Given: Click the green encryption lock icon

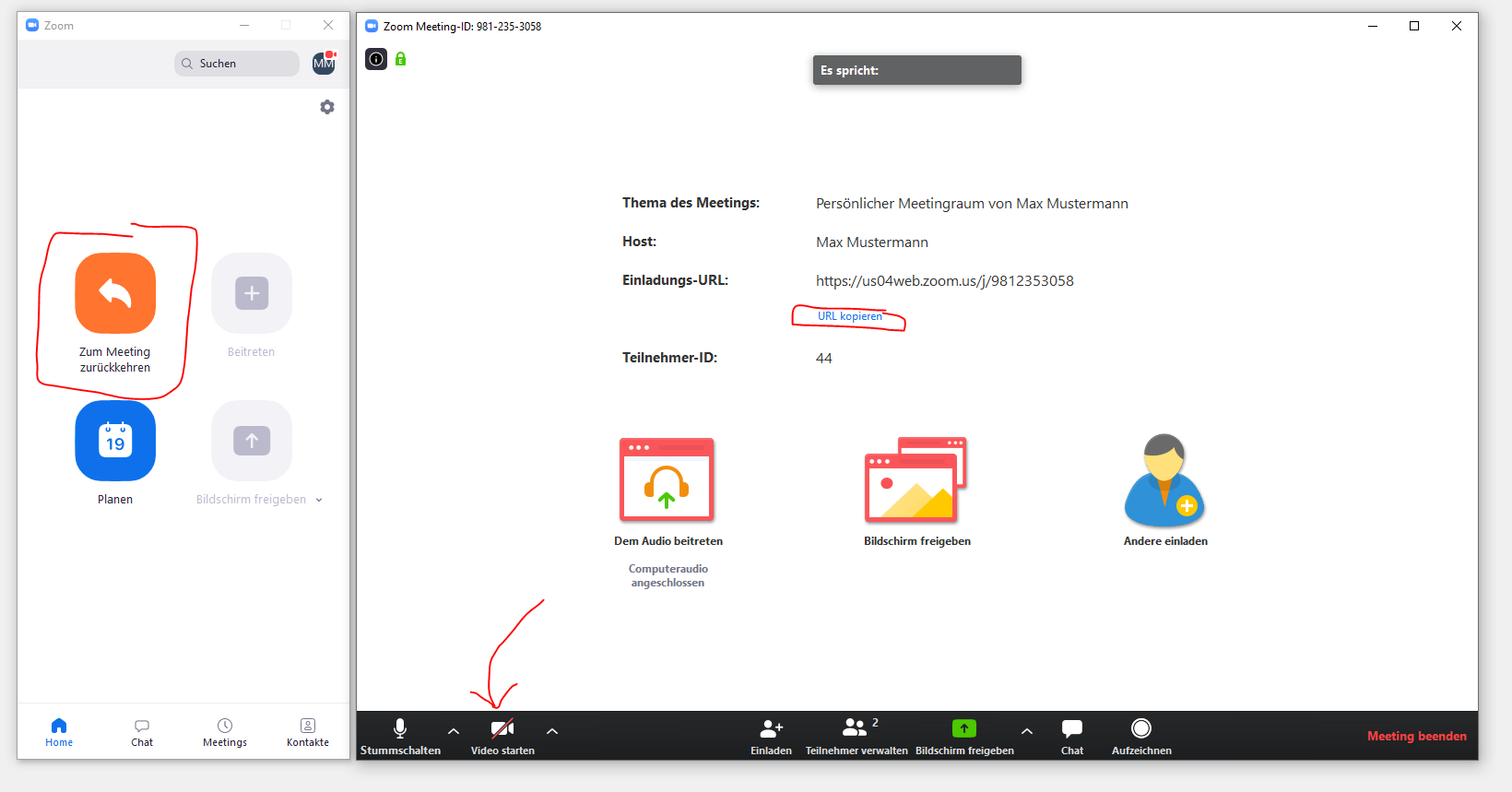Looking at the screenshot, I should tap(401, 59).
